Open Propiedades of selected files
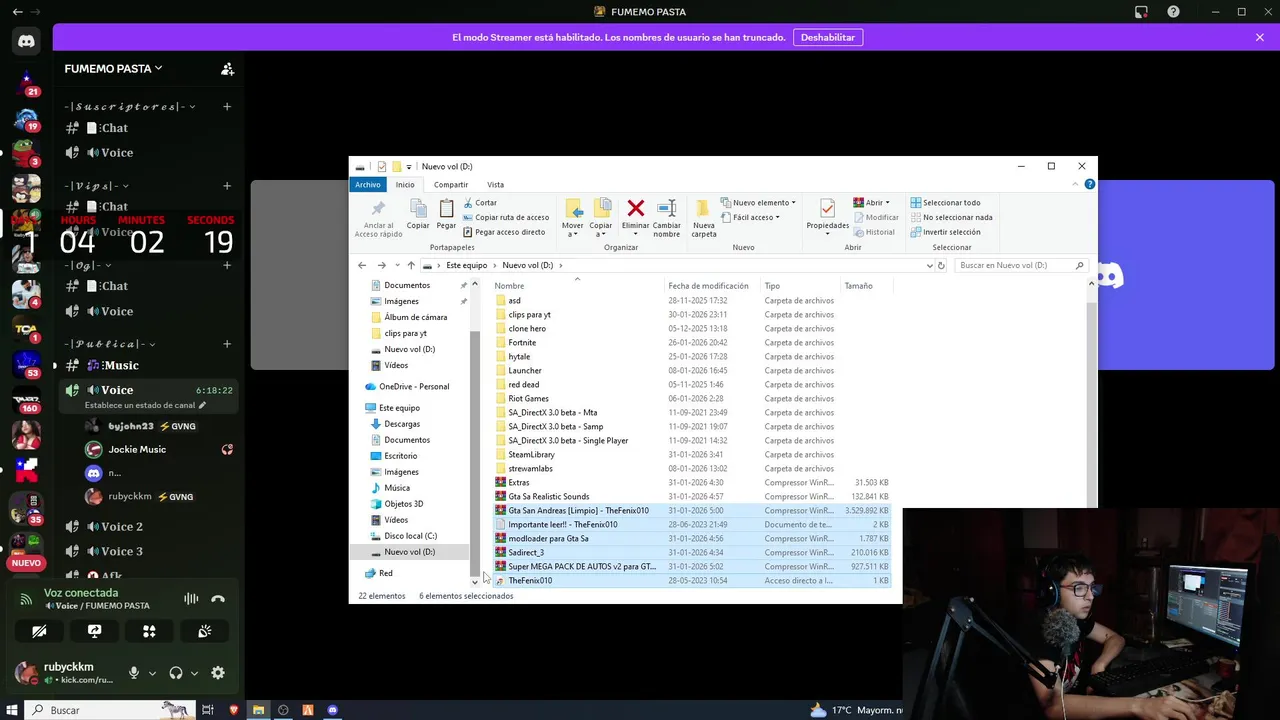The height and width of the screenshot is (720, 1280). point(827,217)
